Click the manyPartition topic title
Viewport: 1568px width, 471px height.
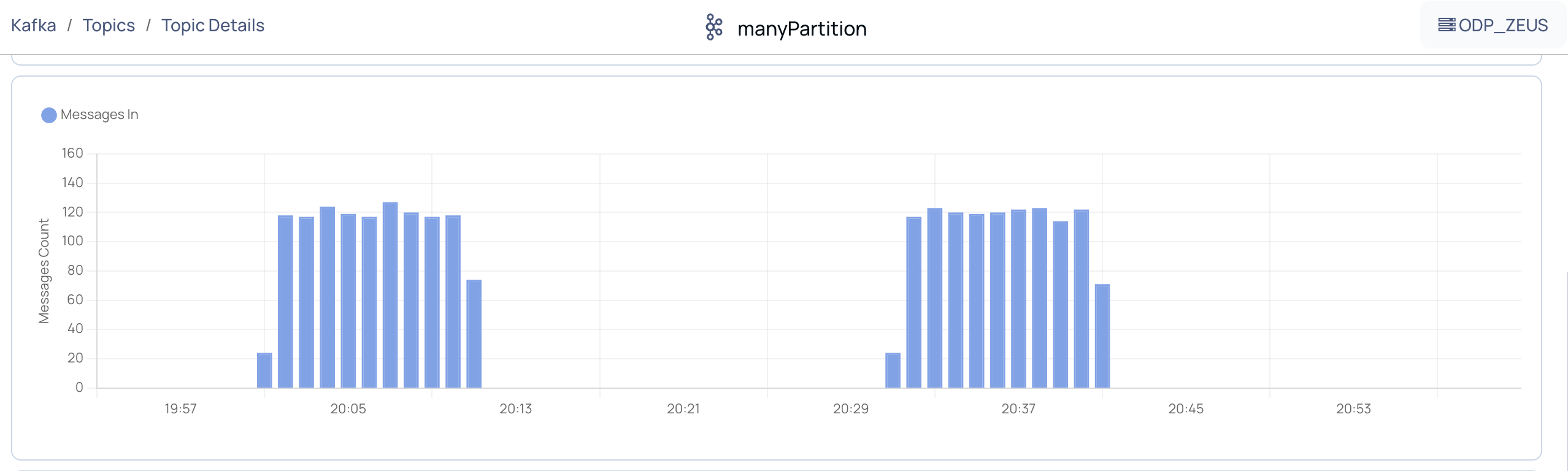[802, 29]
